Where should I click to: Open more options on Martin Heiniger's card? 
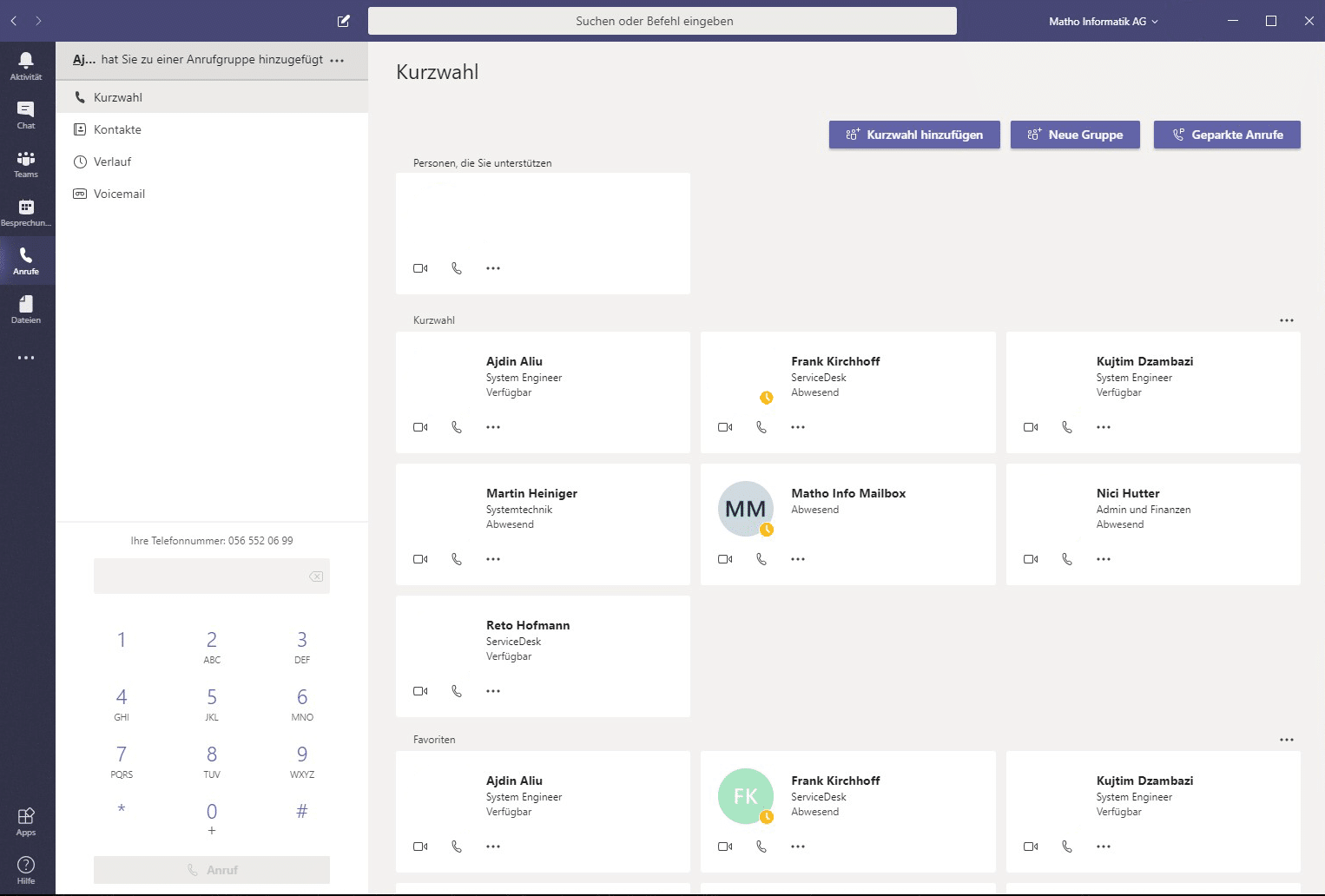tap(493, 559)
